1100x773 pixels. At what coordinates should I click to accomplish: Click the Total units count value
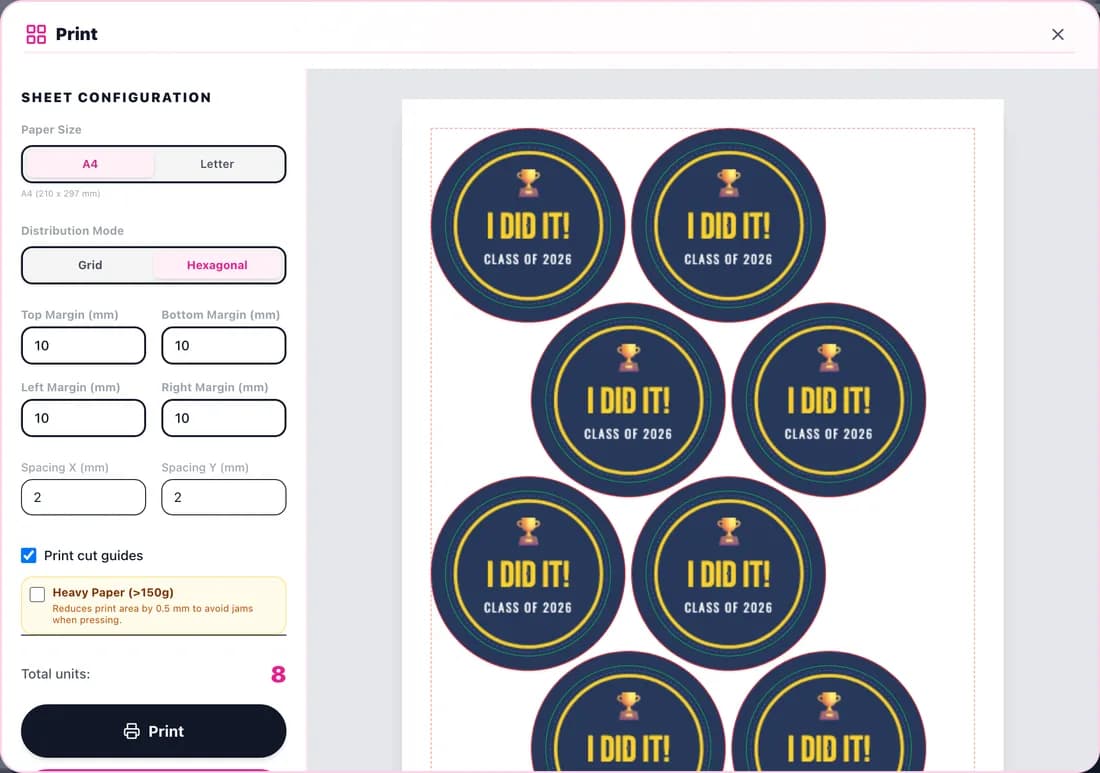point(279,674)
